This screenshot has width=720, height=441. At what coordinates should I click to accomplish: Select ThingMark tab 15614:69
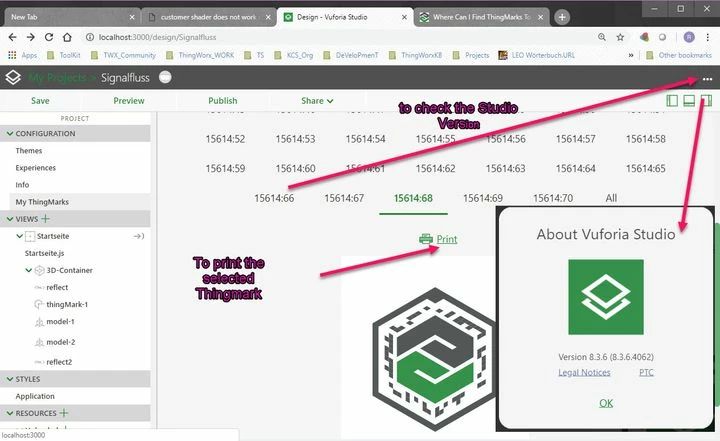(x=483, y=198)
